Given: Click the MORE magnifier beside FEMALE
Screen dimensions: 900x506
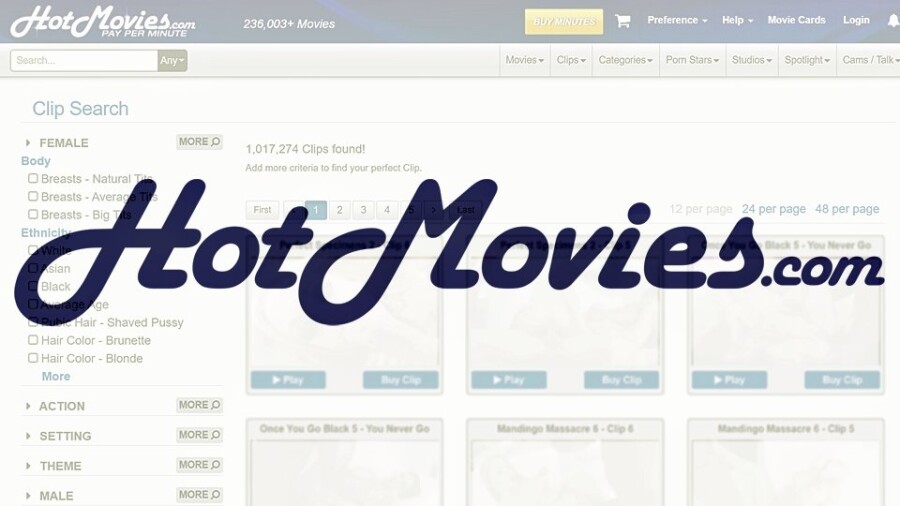Looking at the screenshot, I should coord(199,142).
